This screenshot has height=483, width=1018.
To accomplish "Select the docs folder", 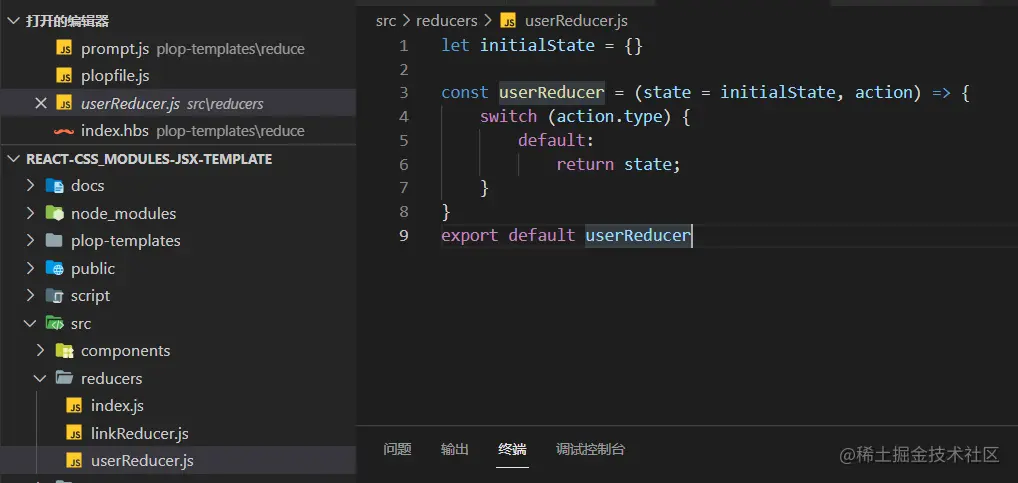I will [x=88, y=186].
